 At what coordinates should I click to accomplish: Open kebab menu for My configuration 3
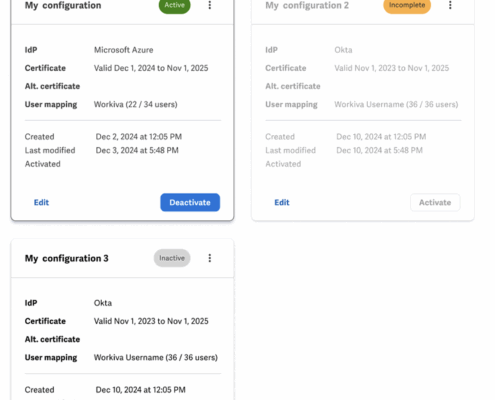[210, 258]
